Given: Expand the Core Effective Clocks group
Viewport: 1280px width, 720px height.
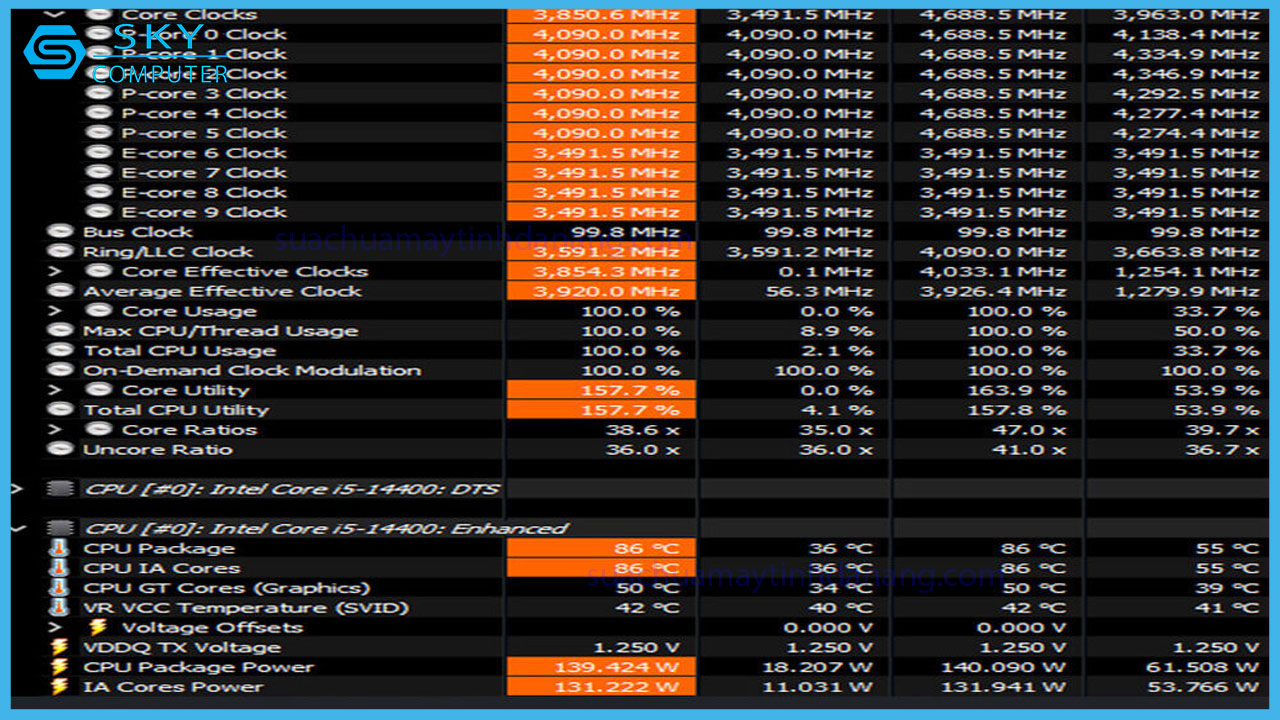Looking at the screenshot, I should [x=57, y=271].
